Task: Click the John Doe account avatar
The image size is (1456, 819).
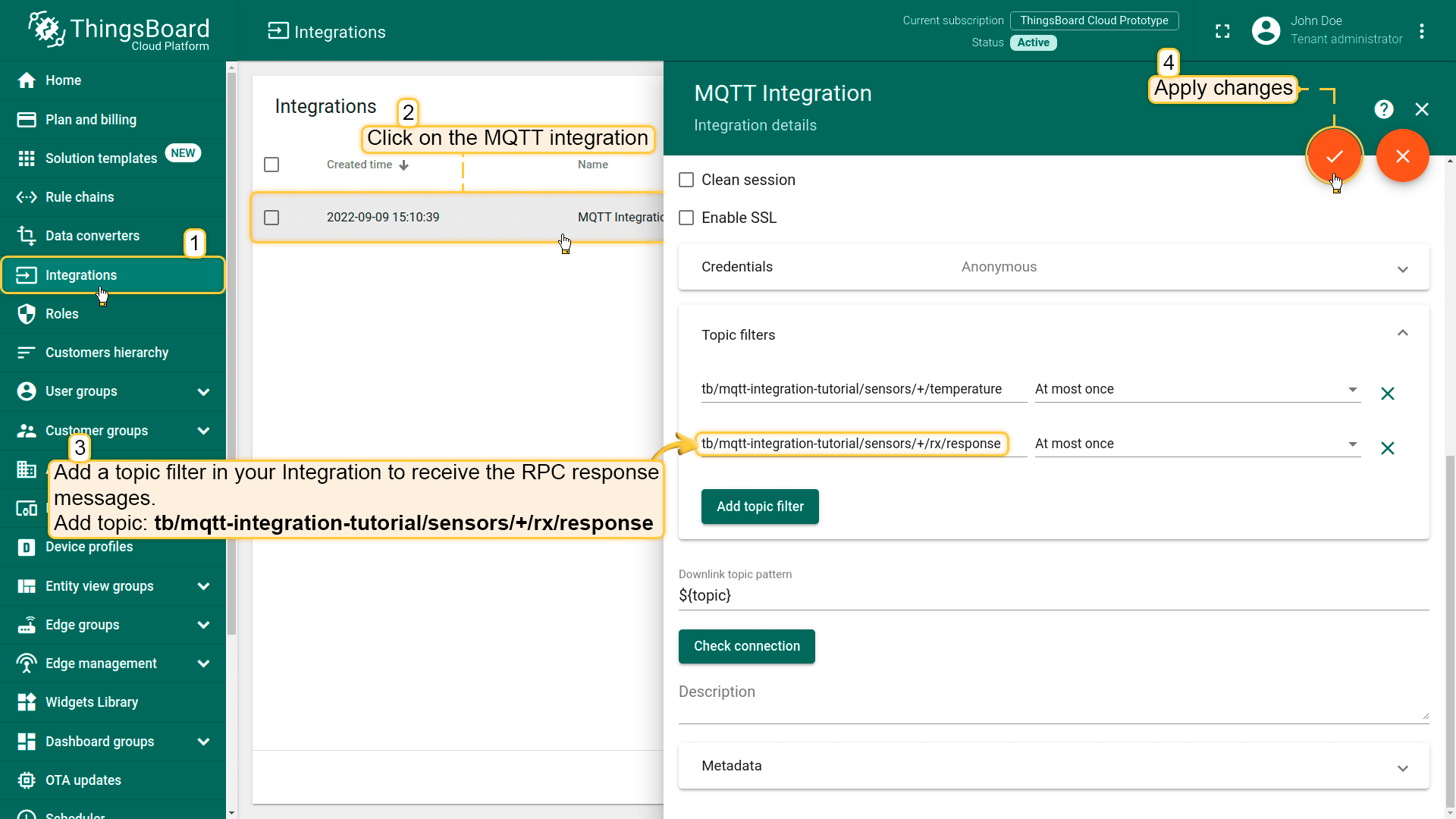Action: 1266,31
